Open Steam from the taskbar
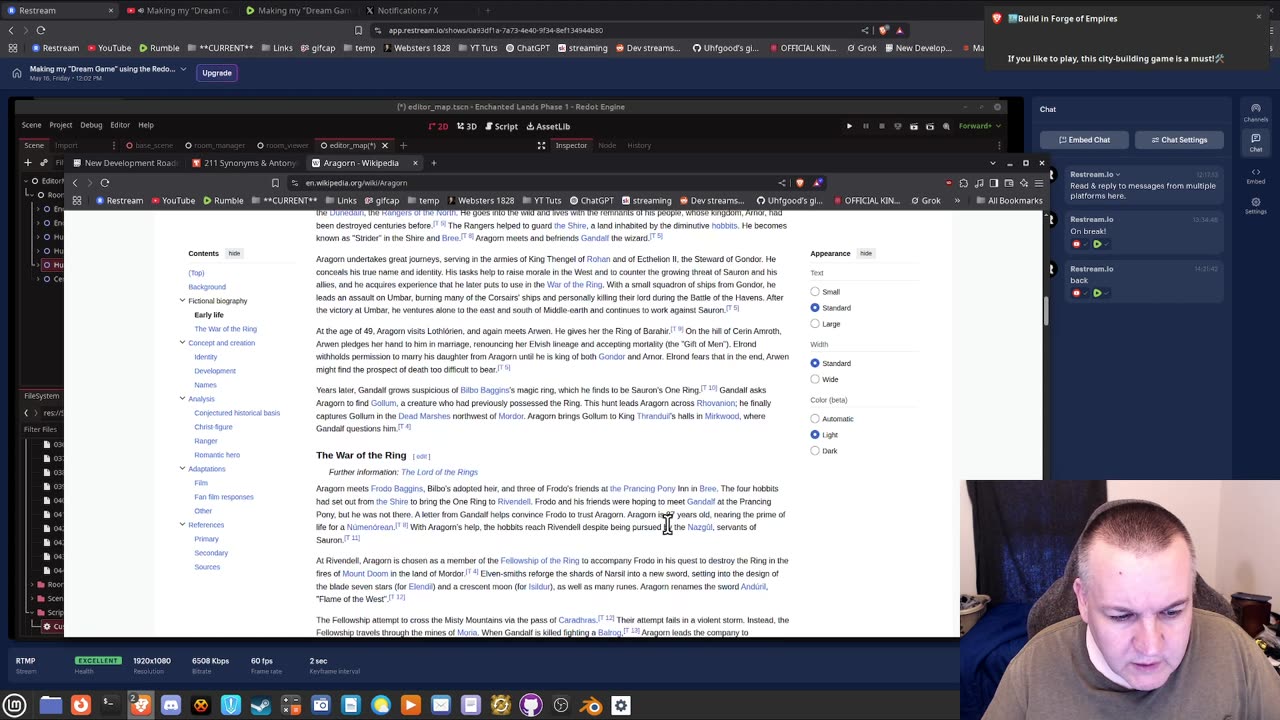1280x720 pixels. click(261, 705)
